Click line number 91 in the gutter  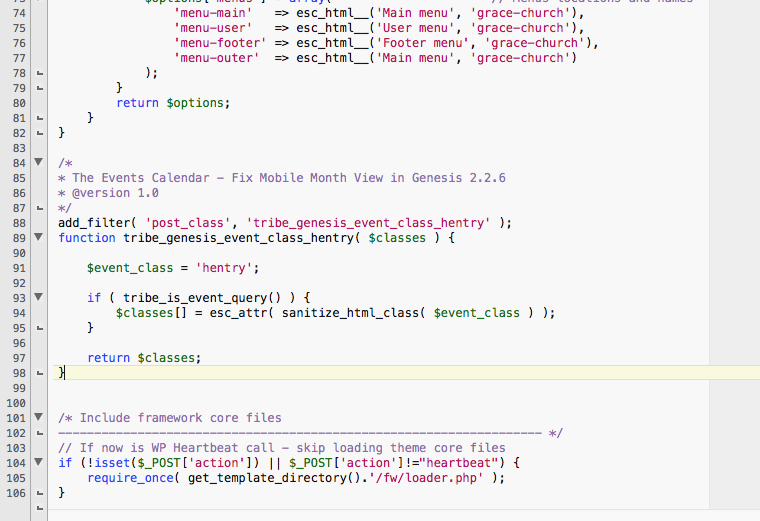coord(16,268)
